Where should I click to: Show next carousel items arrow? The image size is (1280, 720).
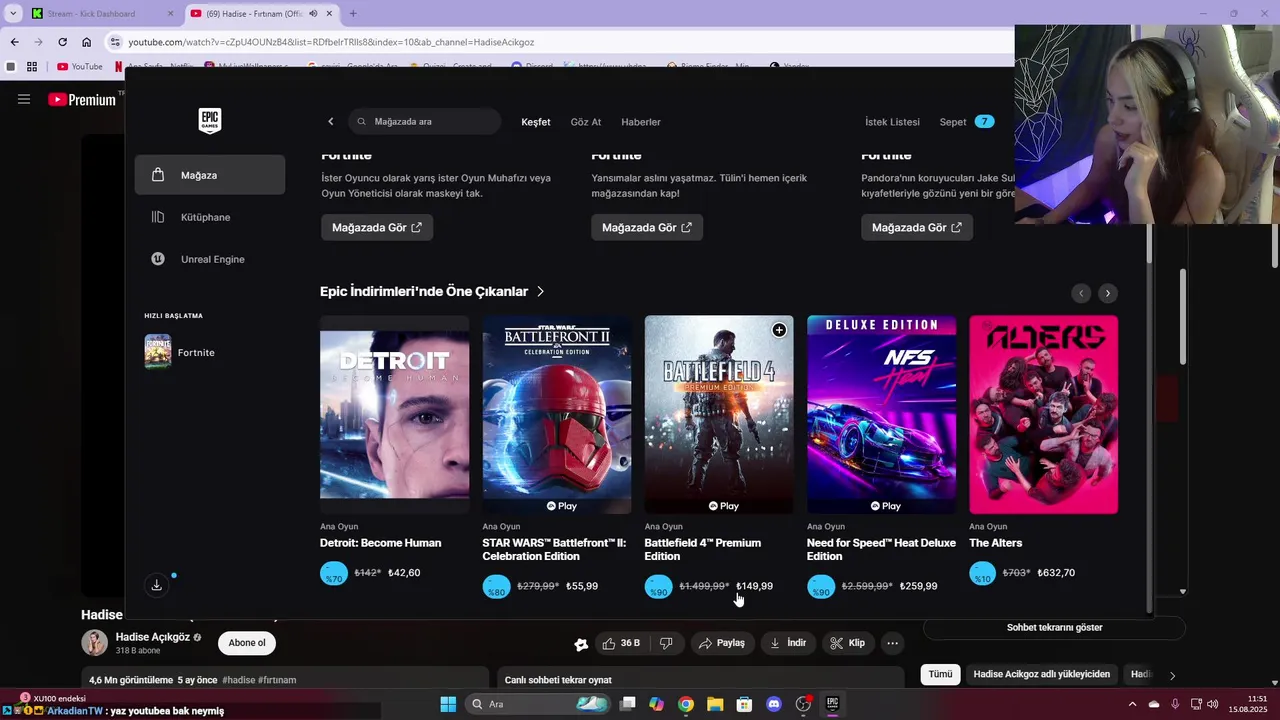coord(1107,293)
